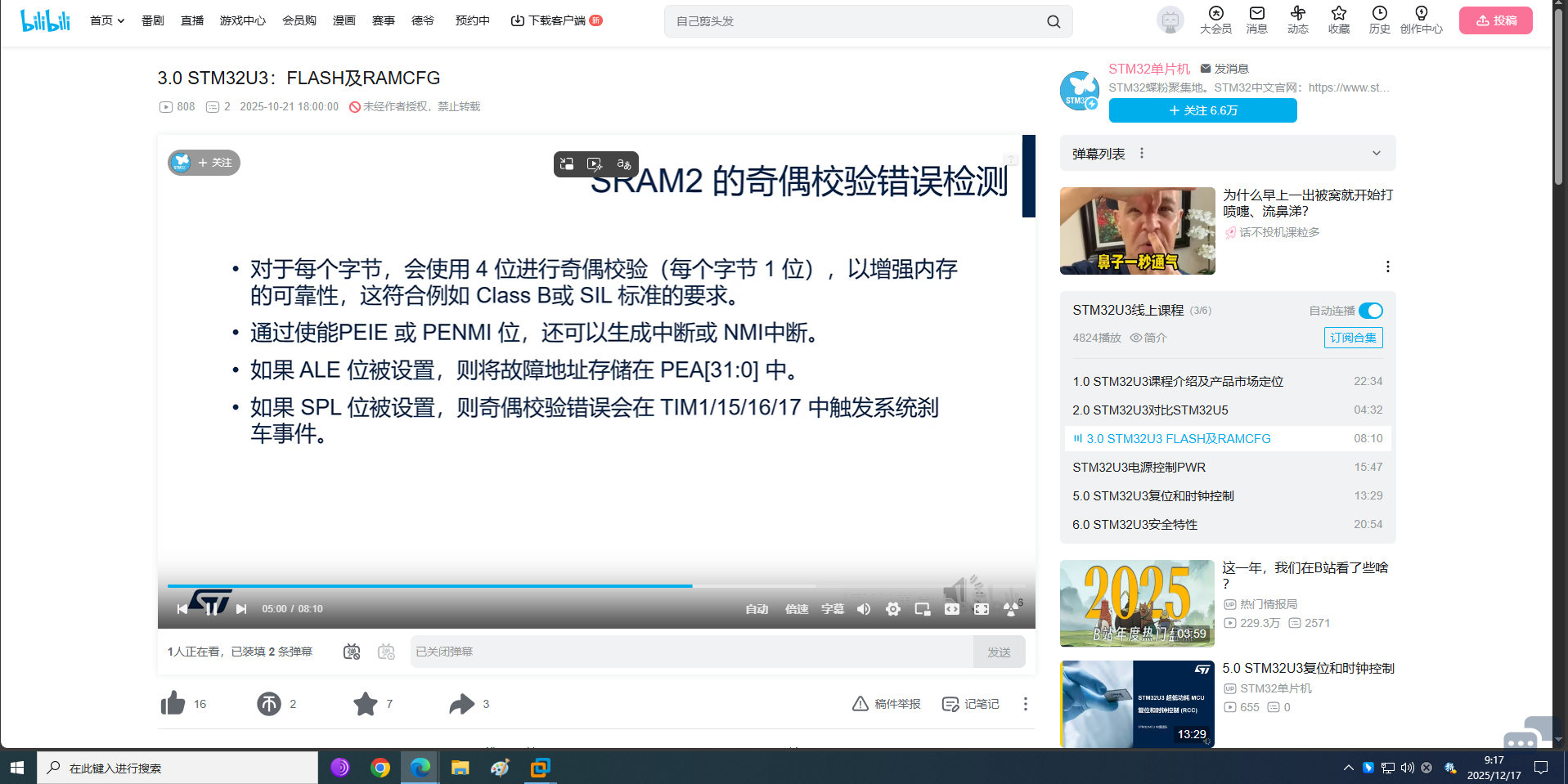Screen dimensions: 1568x784
Task: Give coins to the video
Action: (269, 703)
